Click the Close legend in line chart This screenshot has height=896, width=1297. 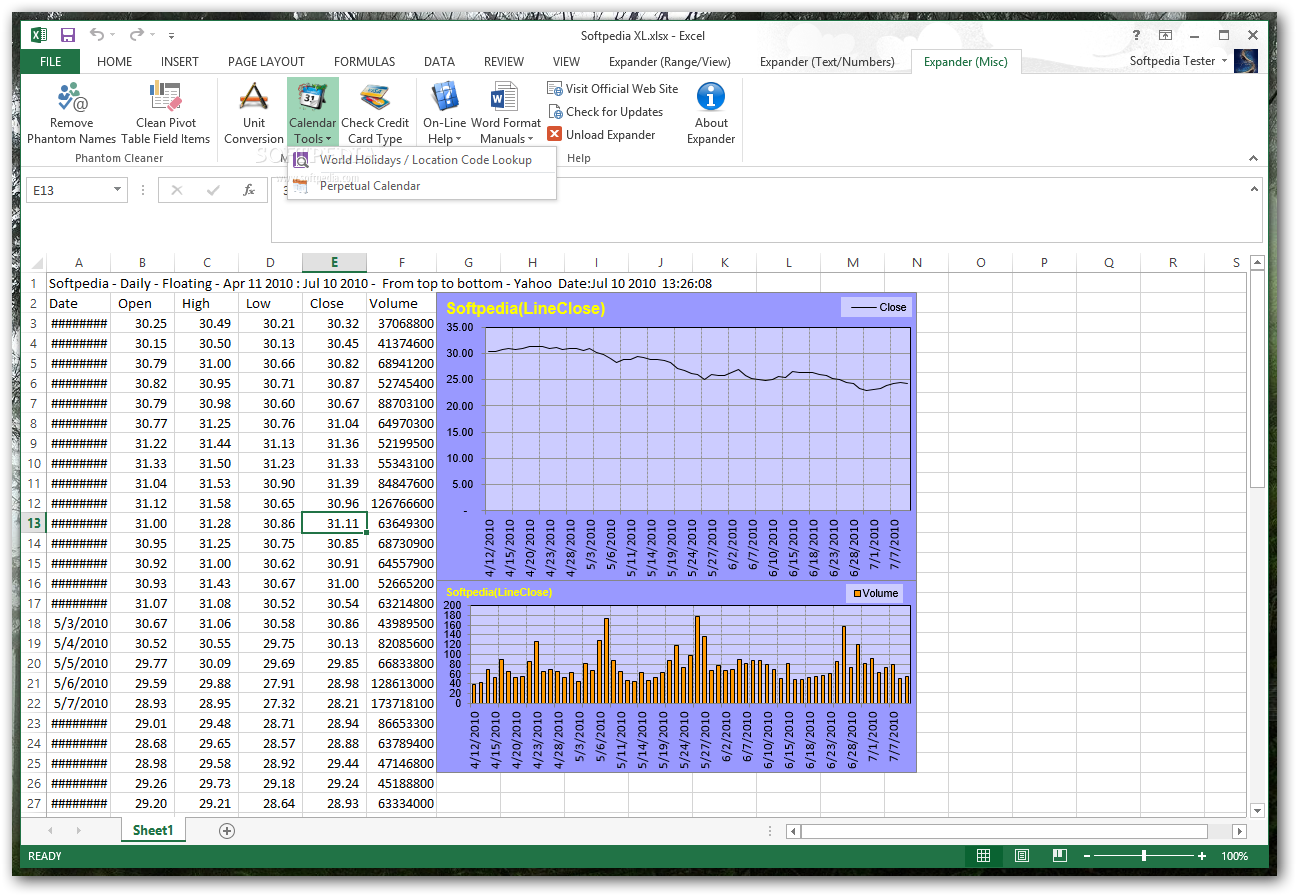click(876, 307)
